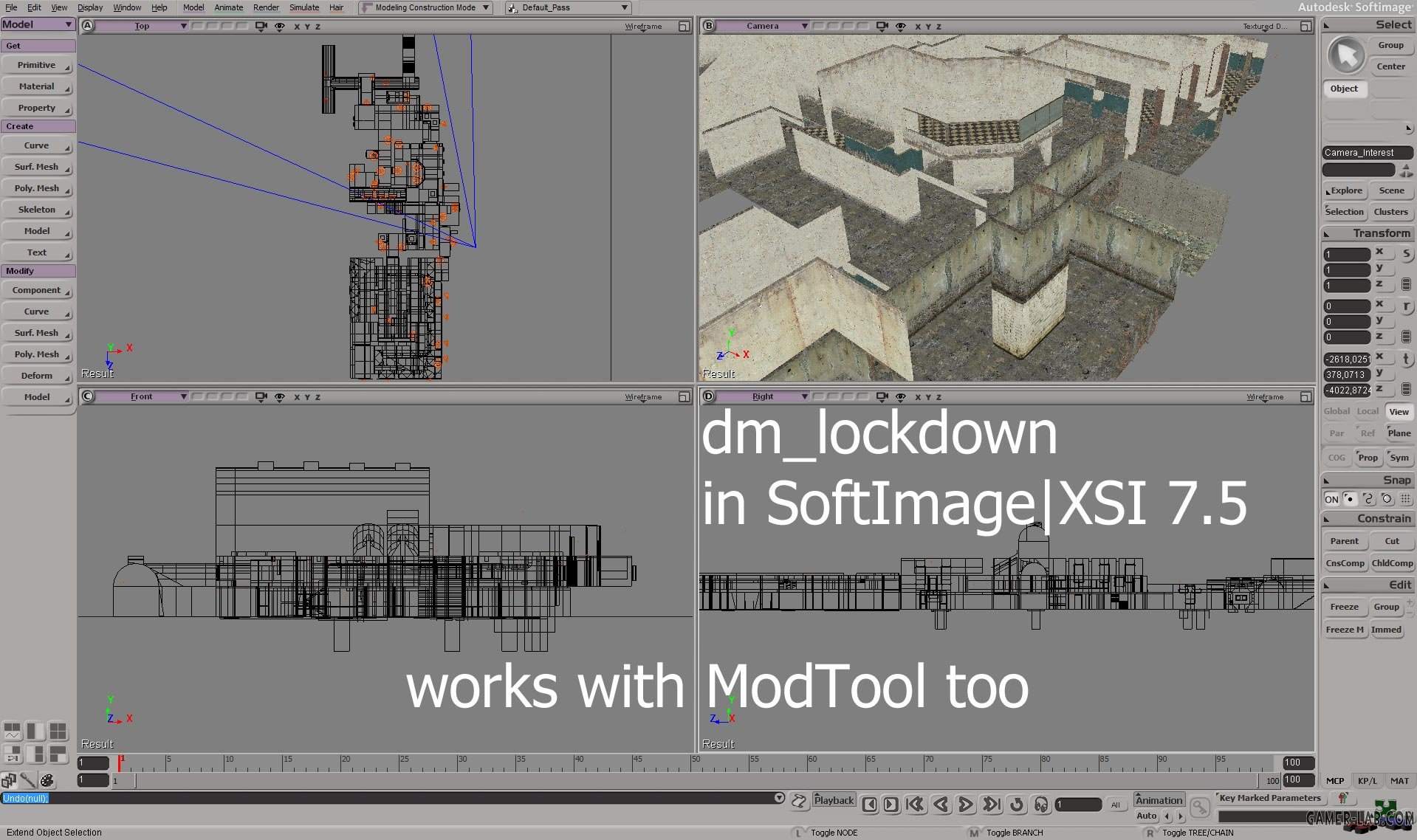The width and height of the screenshot is (1417, 840).
Task: Click the large Select arrow tool
Action: (x=1346, y=55)
